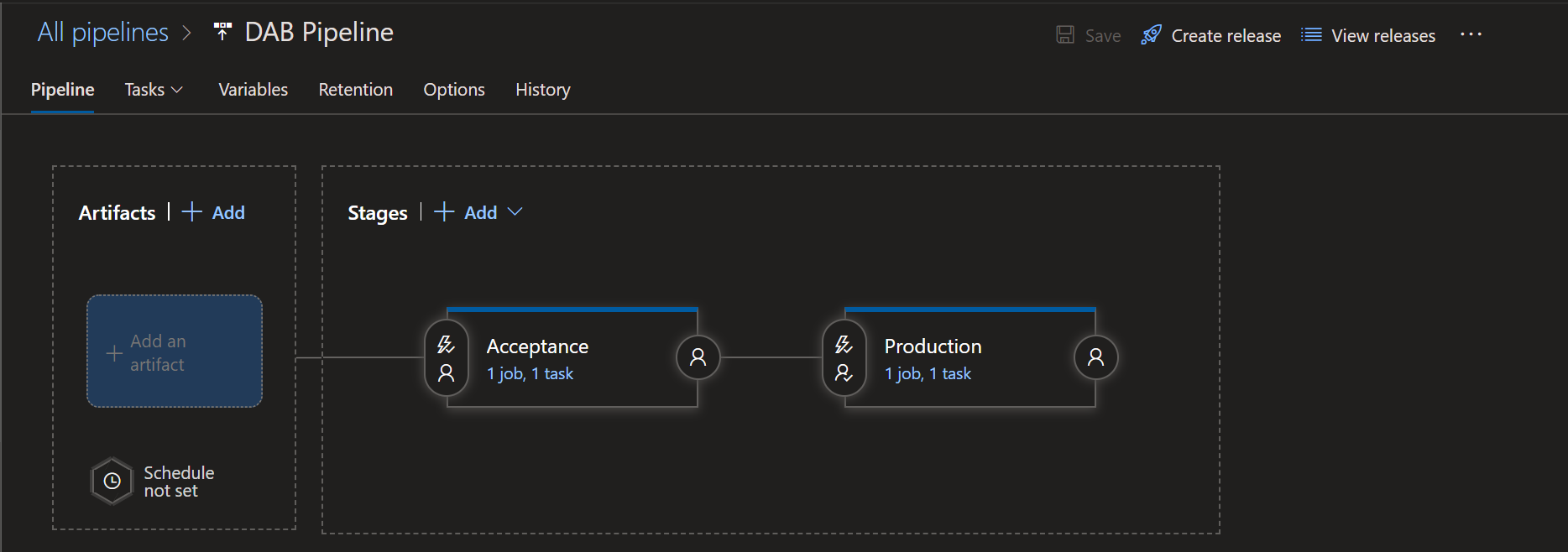The width and height of the screenshot is (1568, 552).
Task: Navigate to All pipelines breadcrumb
Action: pyautogui.click(x=102, y=32)
